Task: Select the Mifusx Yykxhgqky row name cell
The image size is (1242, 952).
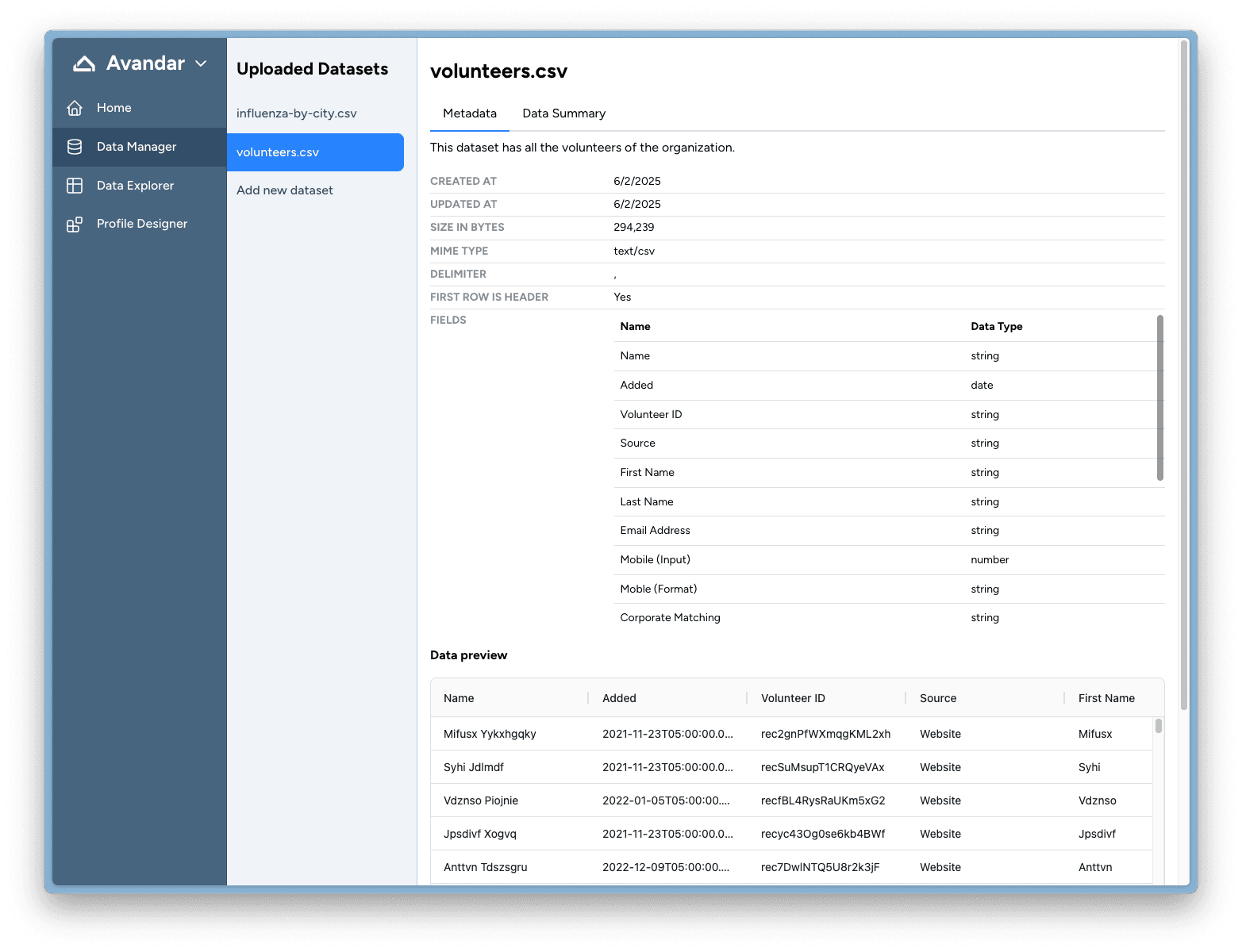Action: (x=490, y=734)
